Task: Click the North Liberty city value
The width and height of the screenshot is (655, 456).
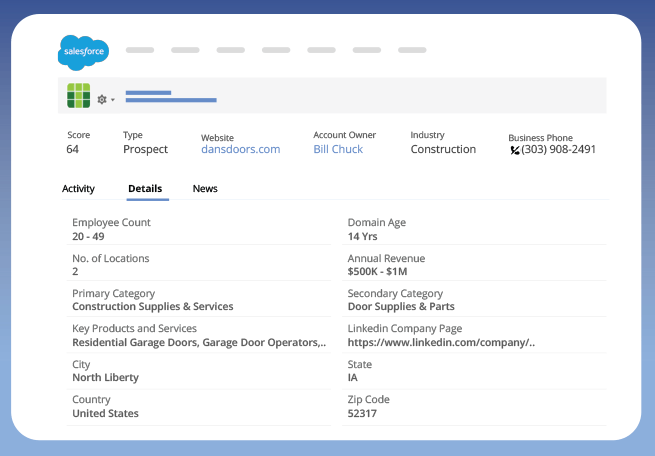Action: click(105, 377)
